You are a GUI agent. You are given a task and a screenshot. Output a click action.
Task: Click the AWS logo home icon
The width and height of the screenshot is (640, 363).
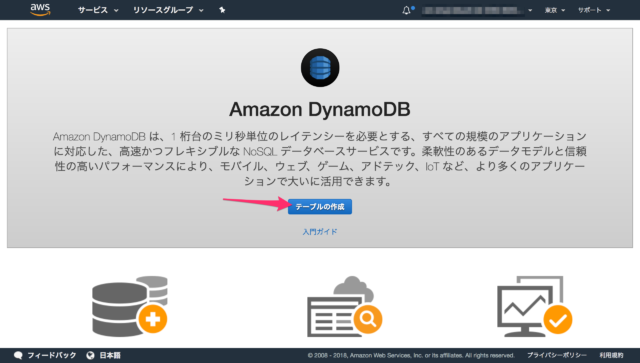(x=40, y=9)
